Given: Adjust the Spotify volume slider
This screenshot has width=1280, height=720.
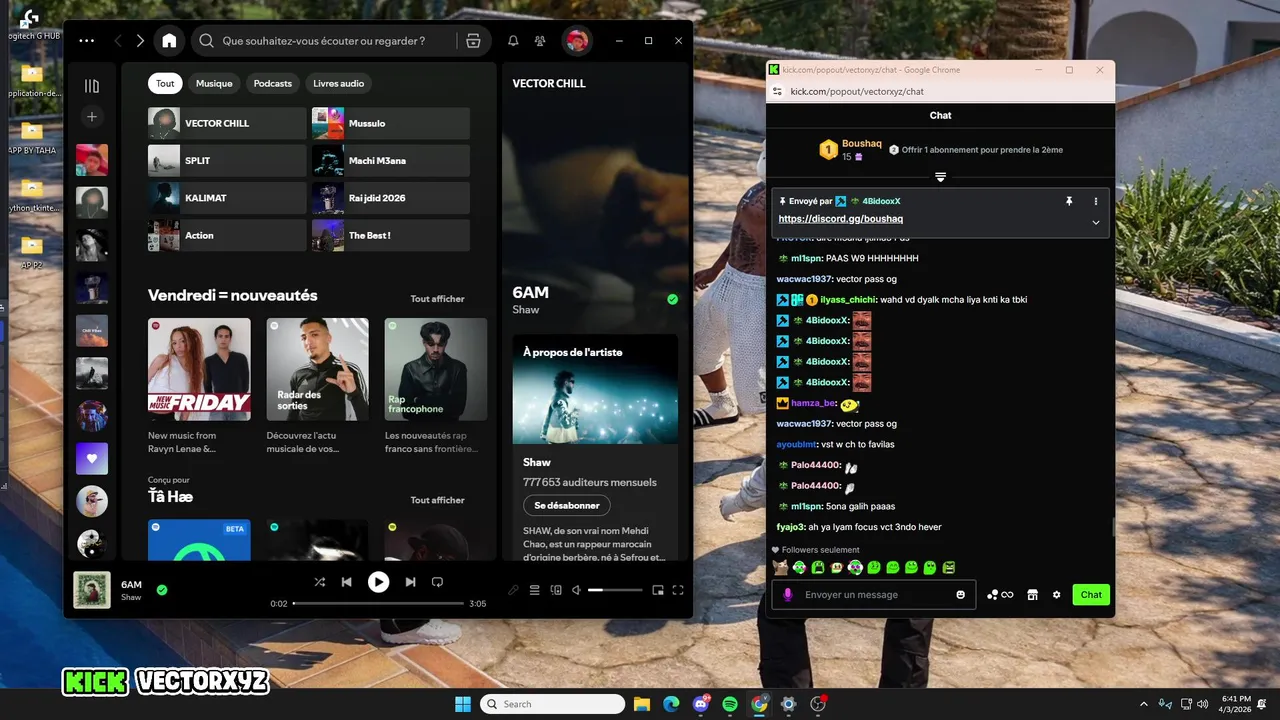Looking at the screenshot, I should click(x=616, y=590).
